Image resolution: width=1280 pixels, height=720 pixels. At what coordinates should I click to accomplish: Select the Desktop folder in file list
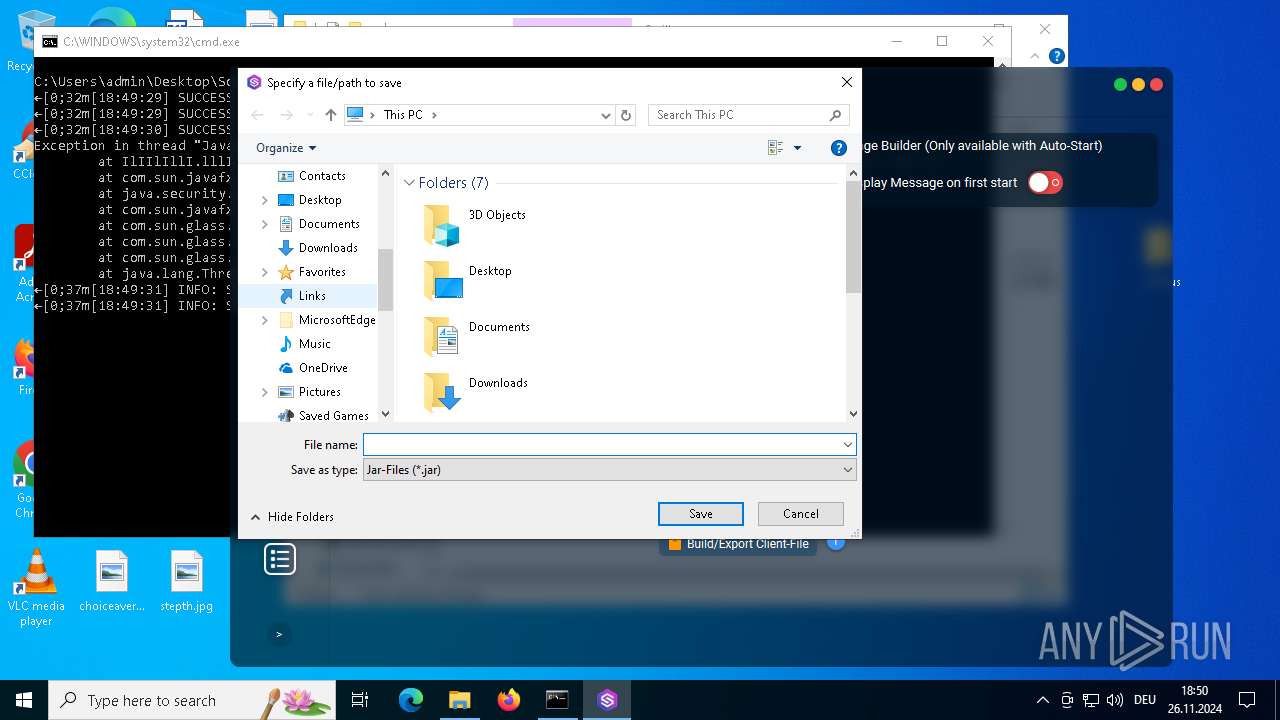(x=490, y=271)
